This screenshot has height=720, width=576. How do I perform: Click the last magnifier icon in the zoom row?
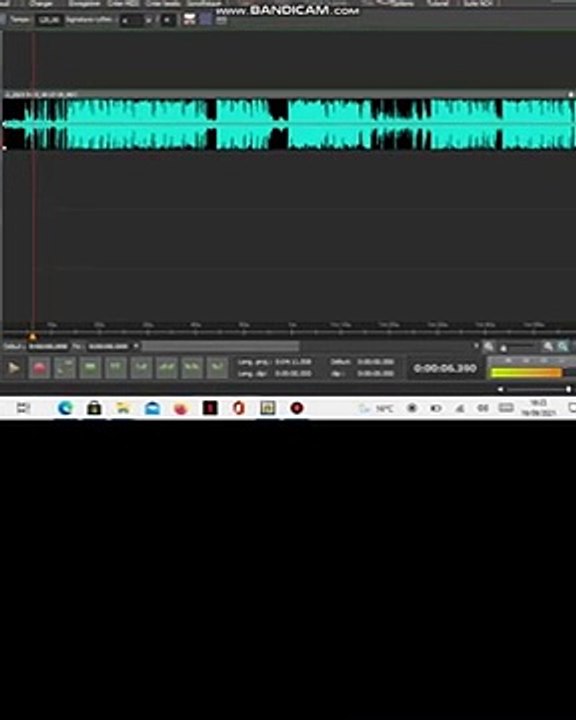pos(563,347)
